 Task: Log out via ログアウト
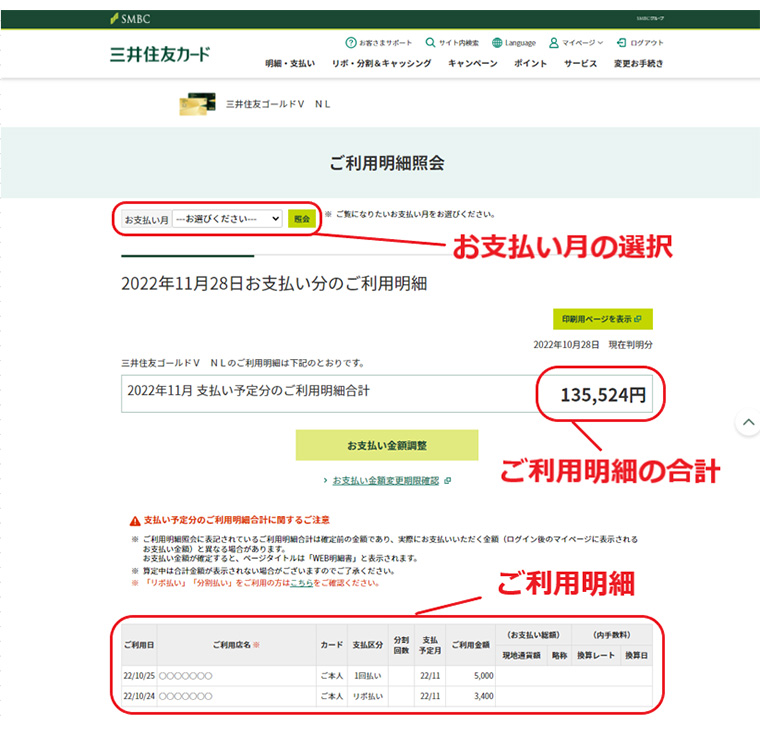(640, 43)
